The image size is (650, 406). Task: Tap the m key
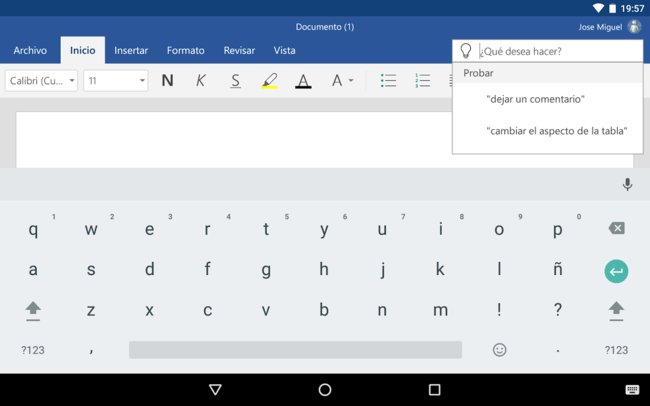440,310
